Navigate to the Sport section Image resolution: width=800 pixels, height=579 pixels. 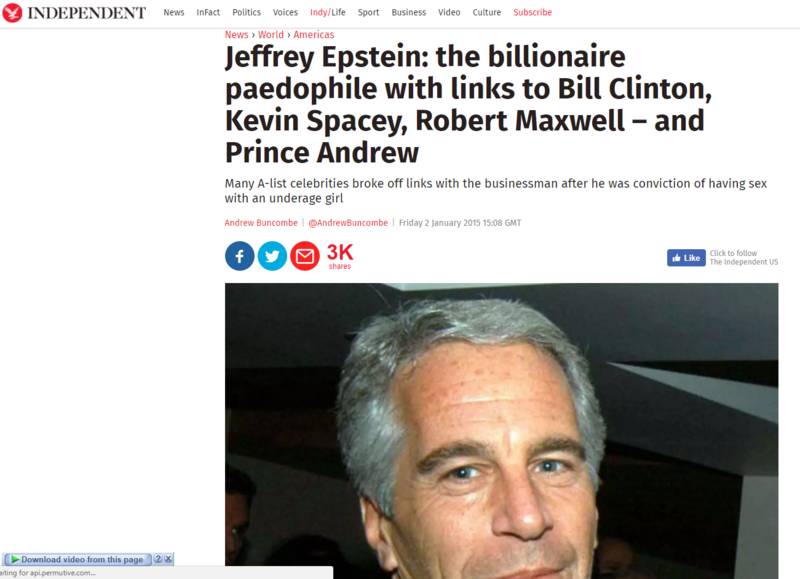(368, 13)
